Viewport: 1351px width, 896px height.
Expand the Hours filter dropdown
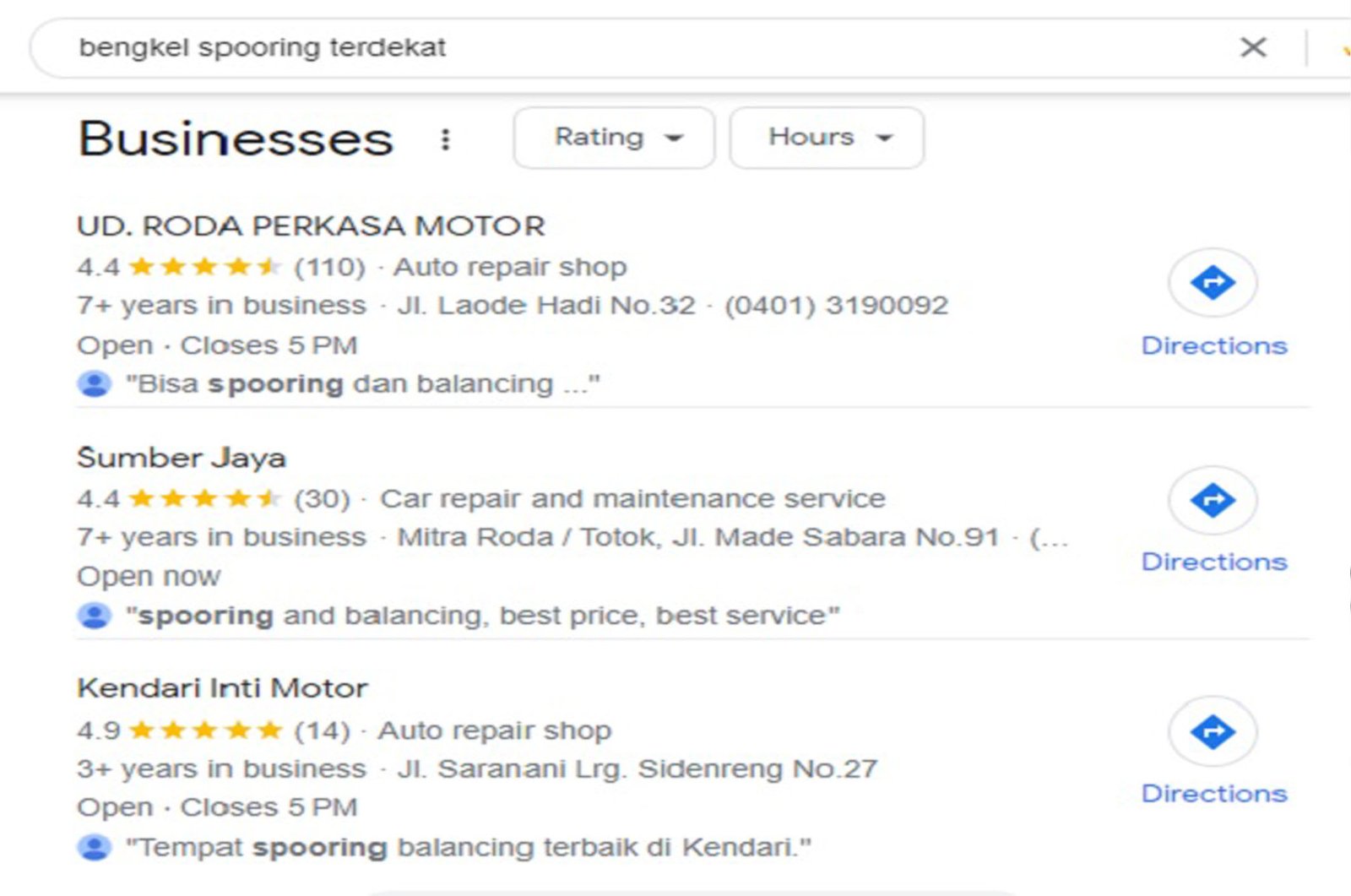click(x=826, y=138)
